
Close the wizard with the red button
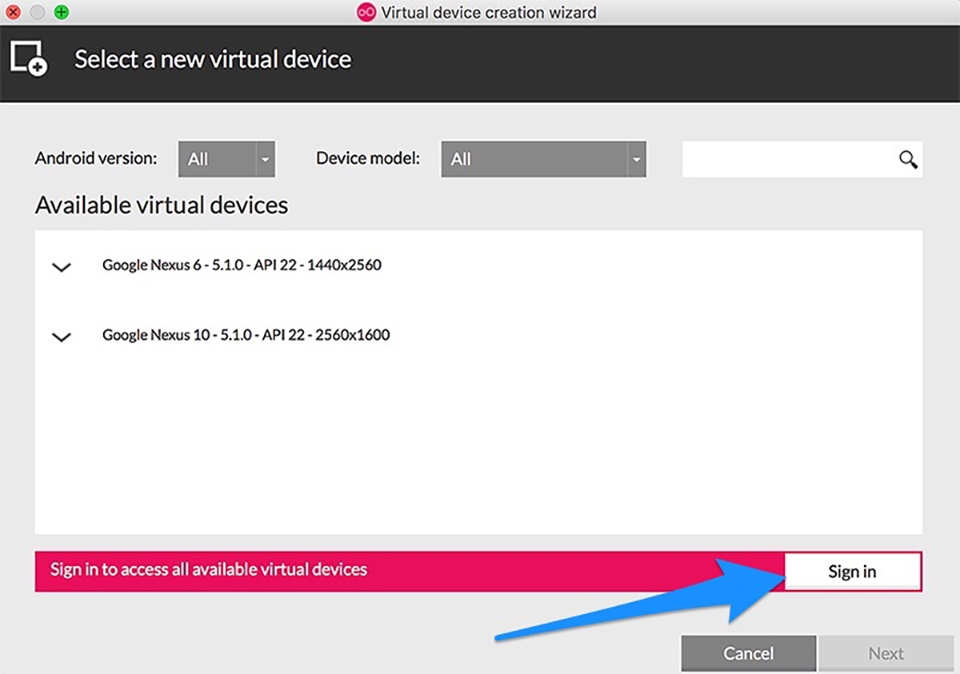(14, 13)
